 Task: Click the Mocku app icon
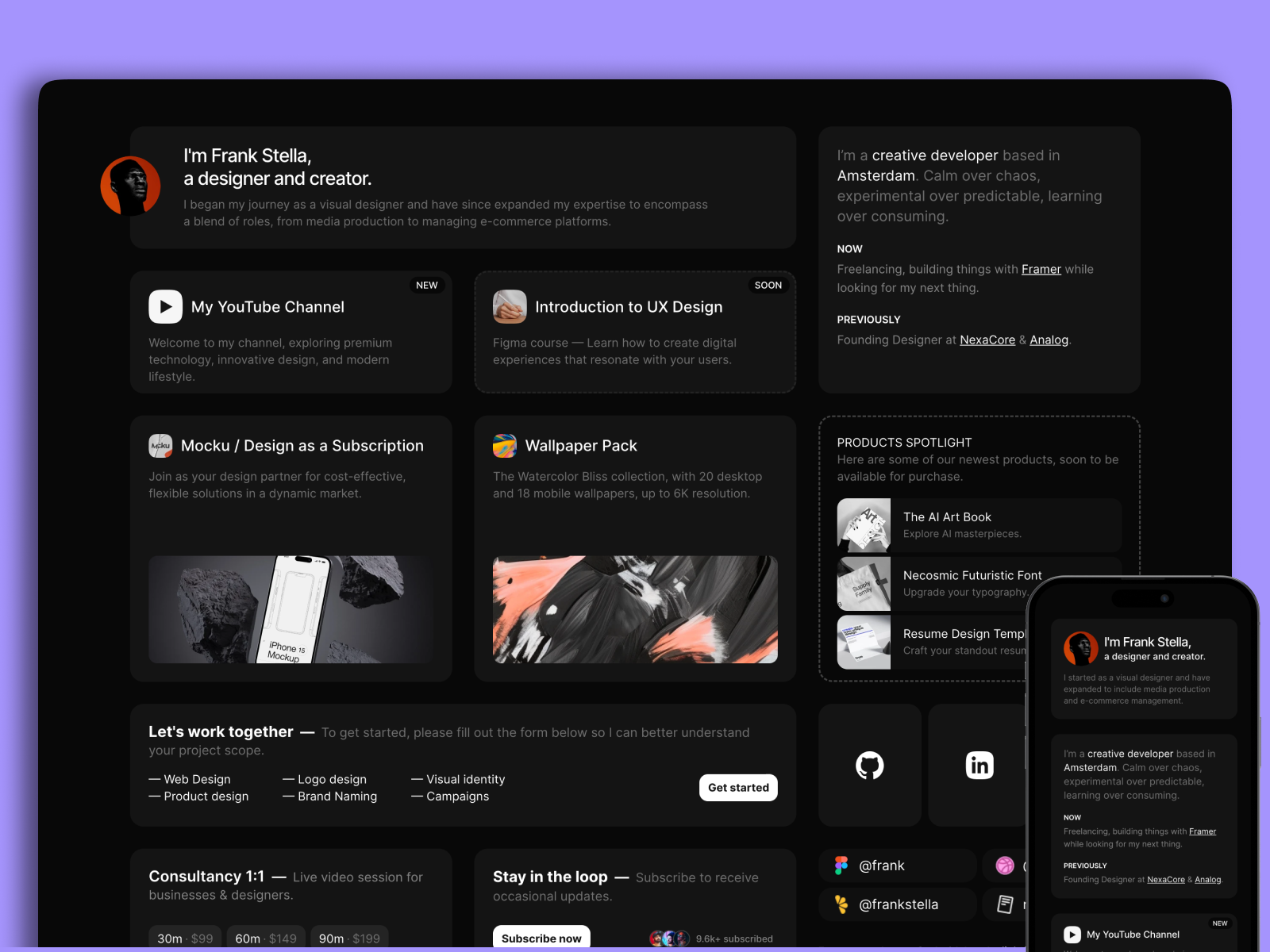[160, 446]
